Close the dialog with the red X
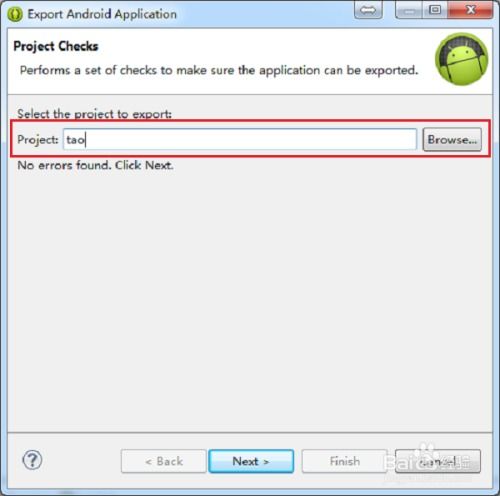Screen dimensions: 500x496 [x=470, y=10]
